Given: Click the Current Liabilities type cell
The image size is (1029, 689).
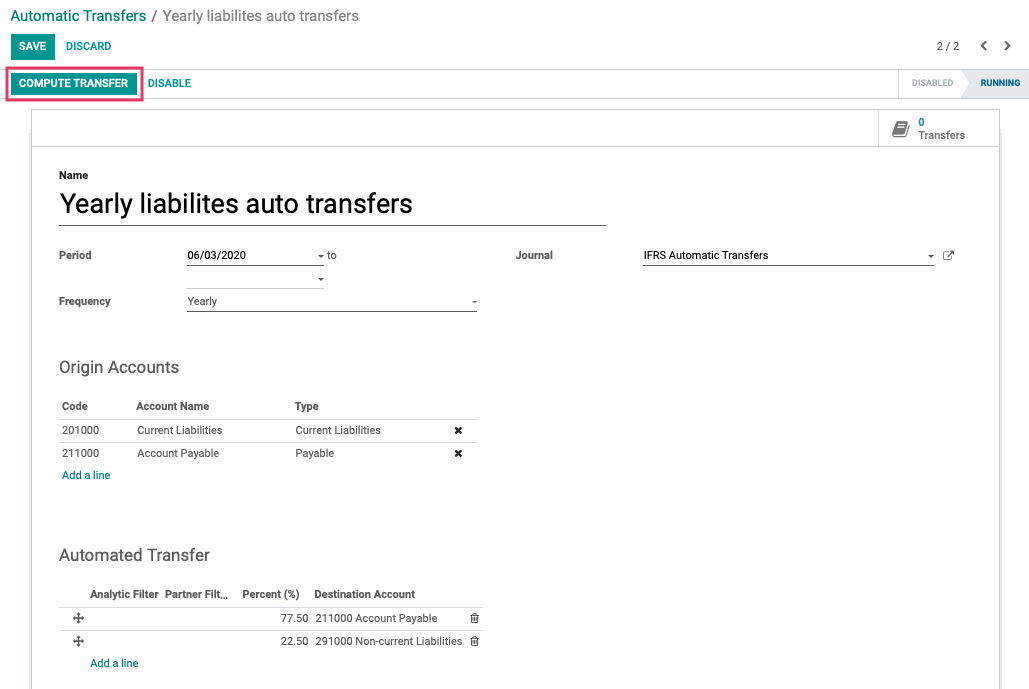Looking at the screenshot, I should pos(338,430).
